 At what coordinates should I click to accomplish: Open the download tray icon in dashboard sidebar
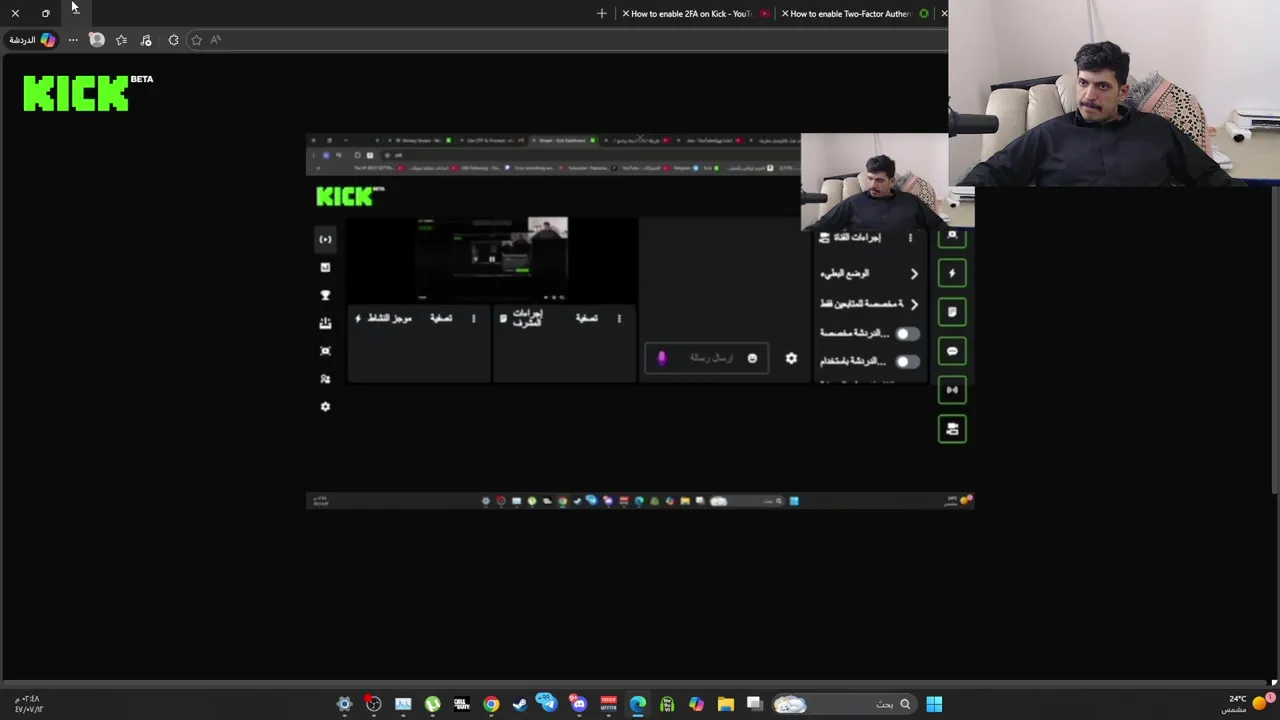(x=325, y=323)
